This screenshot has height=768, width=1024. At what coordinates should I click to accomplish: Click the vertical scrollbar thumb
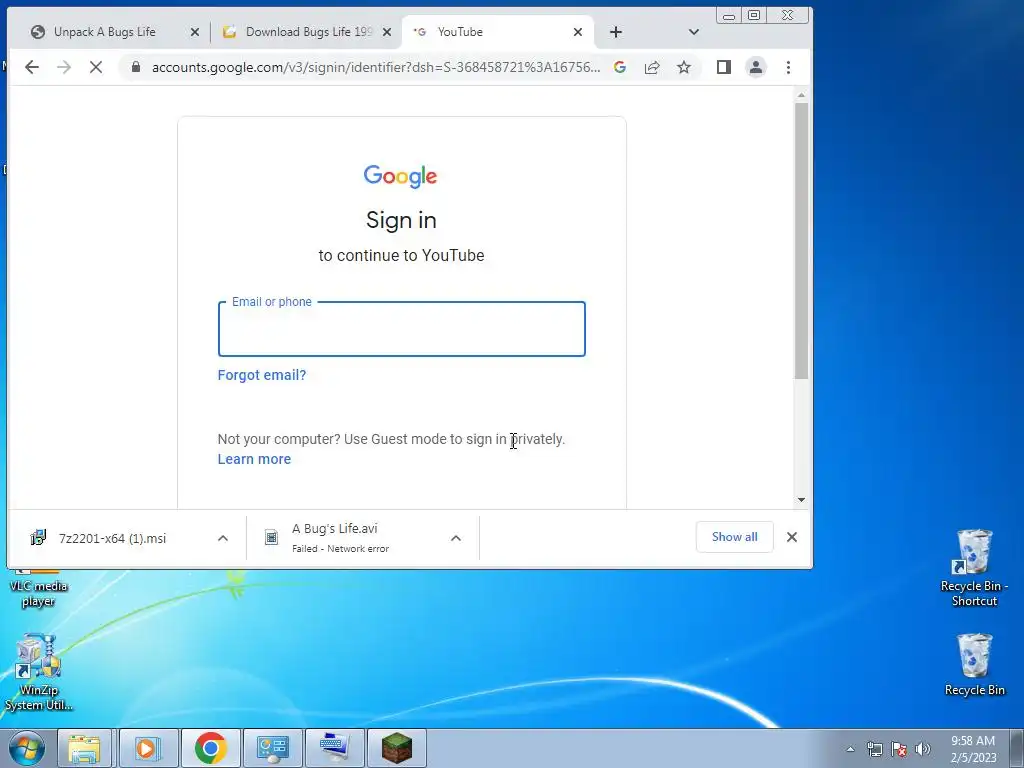tap(801, 241)
